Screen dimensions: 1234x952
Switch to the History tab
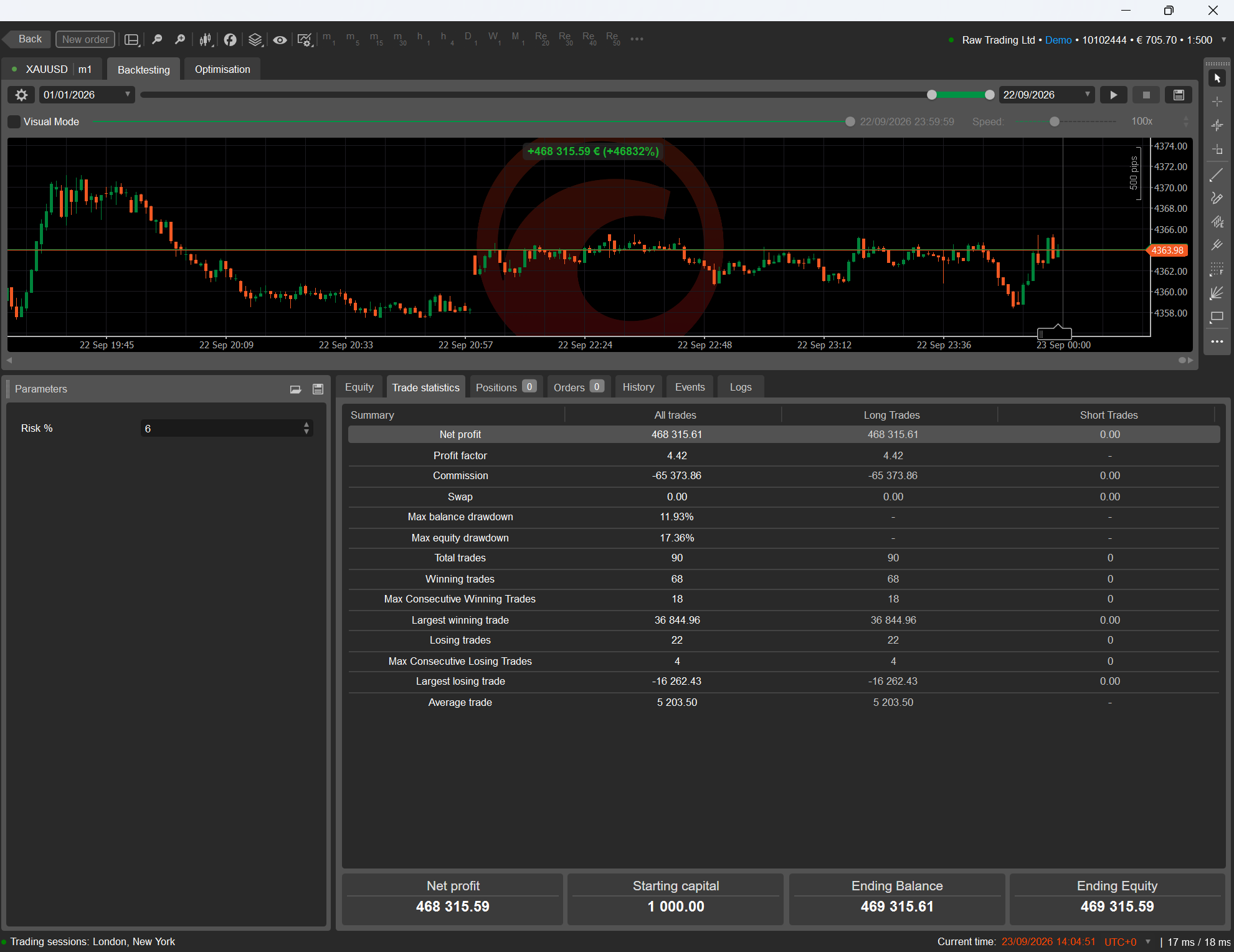[x=638, y=387]
